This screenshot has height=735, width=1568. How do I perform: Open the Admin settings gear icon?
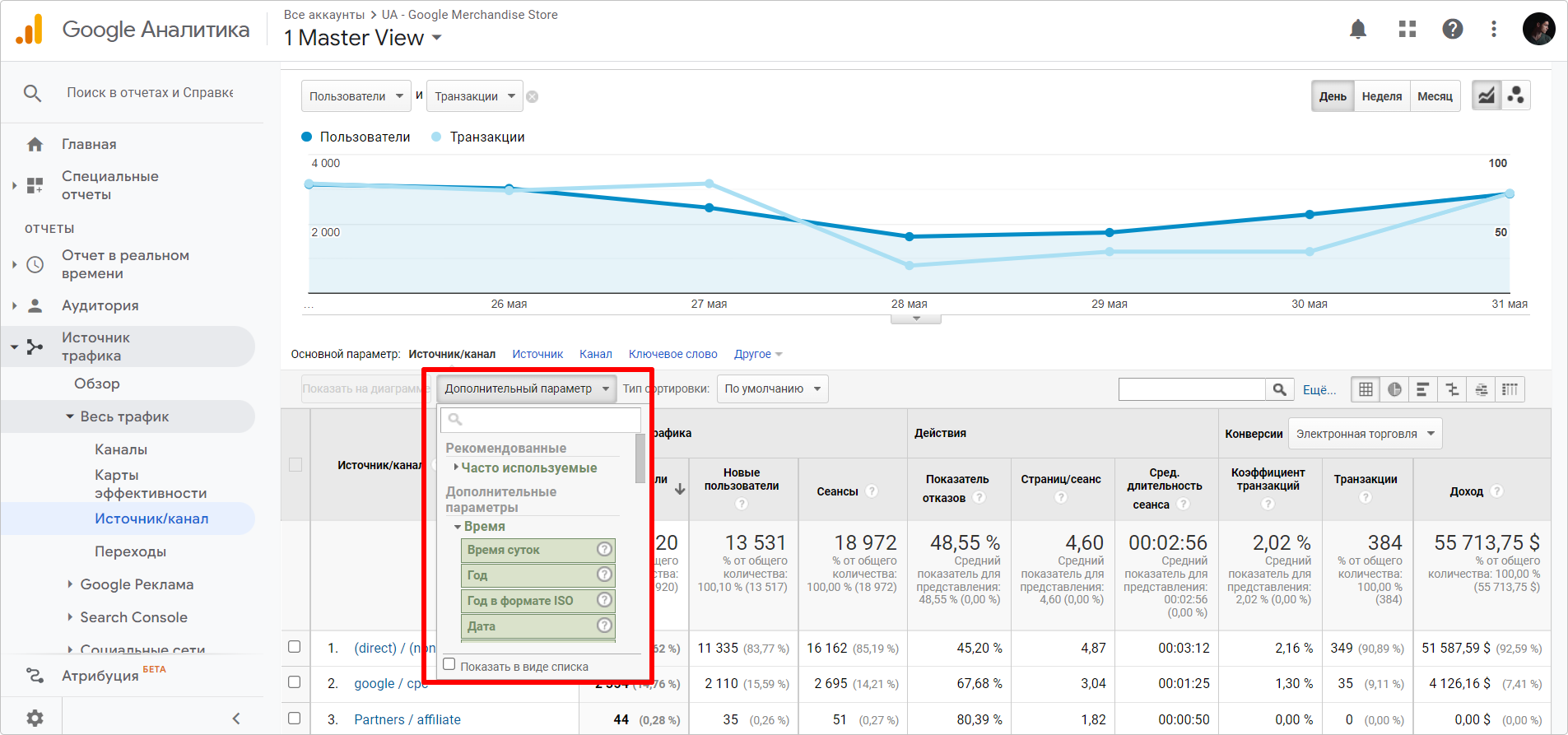(35, 718)
